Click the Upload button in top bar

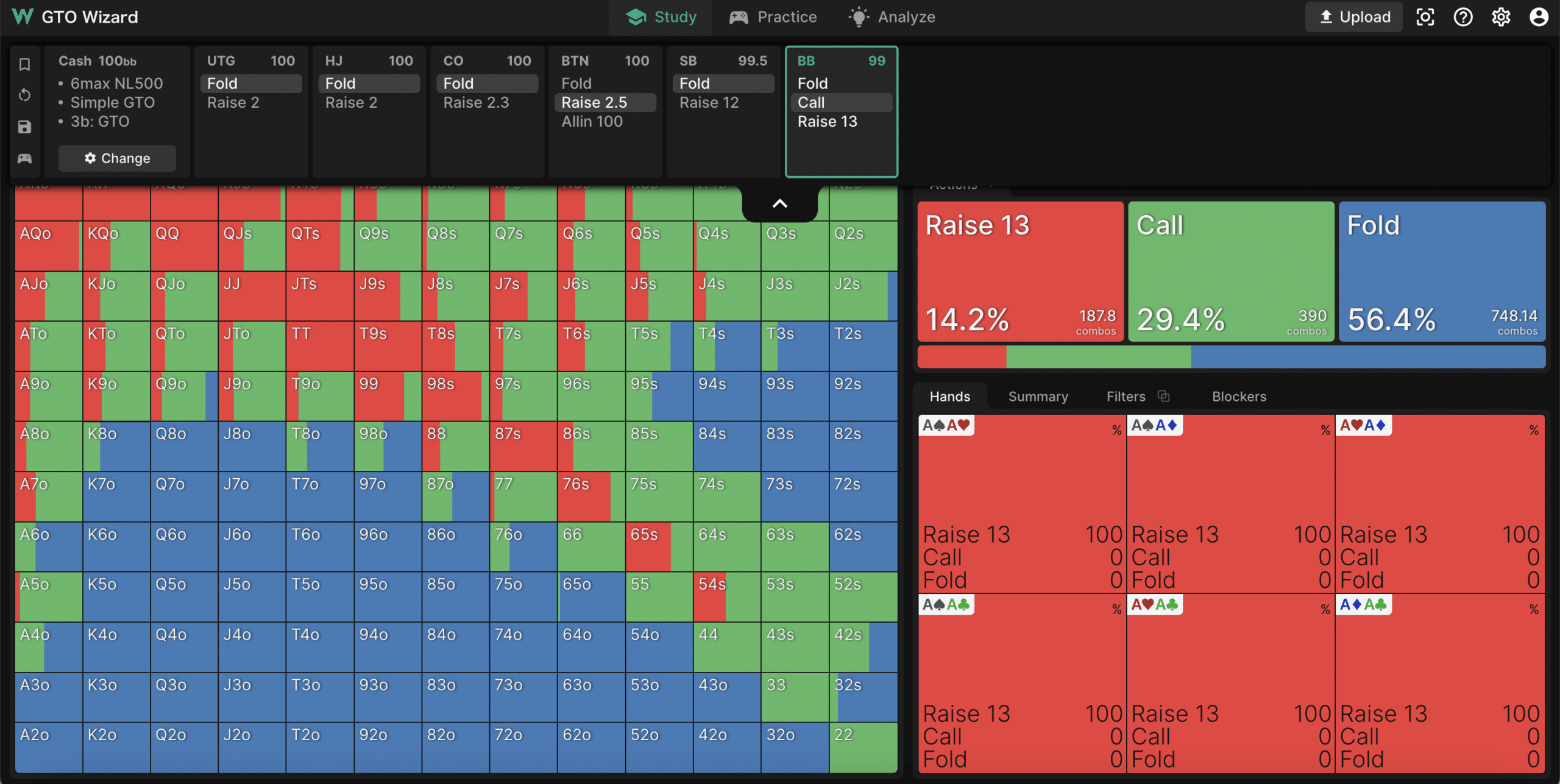[x=1353, y=16]
